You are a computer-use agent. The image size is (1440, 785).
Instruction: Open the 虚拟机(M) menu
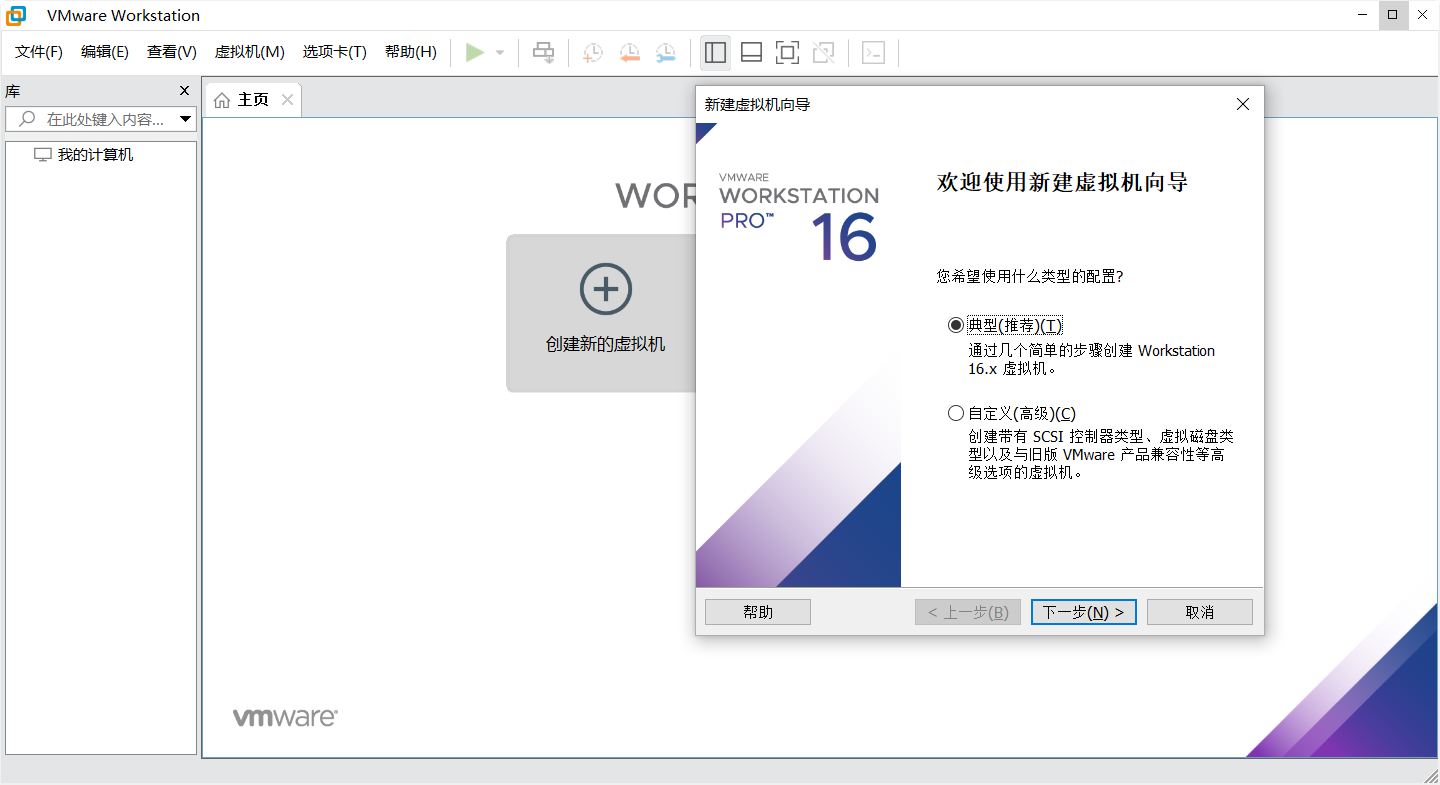248,51
